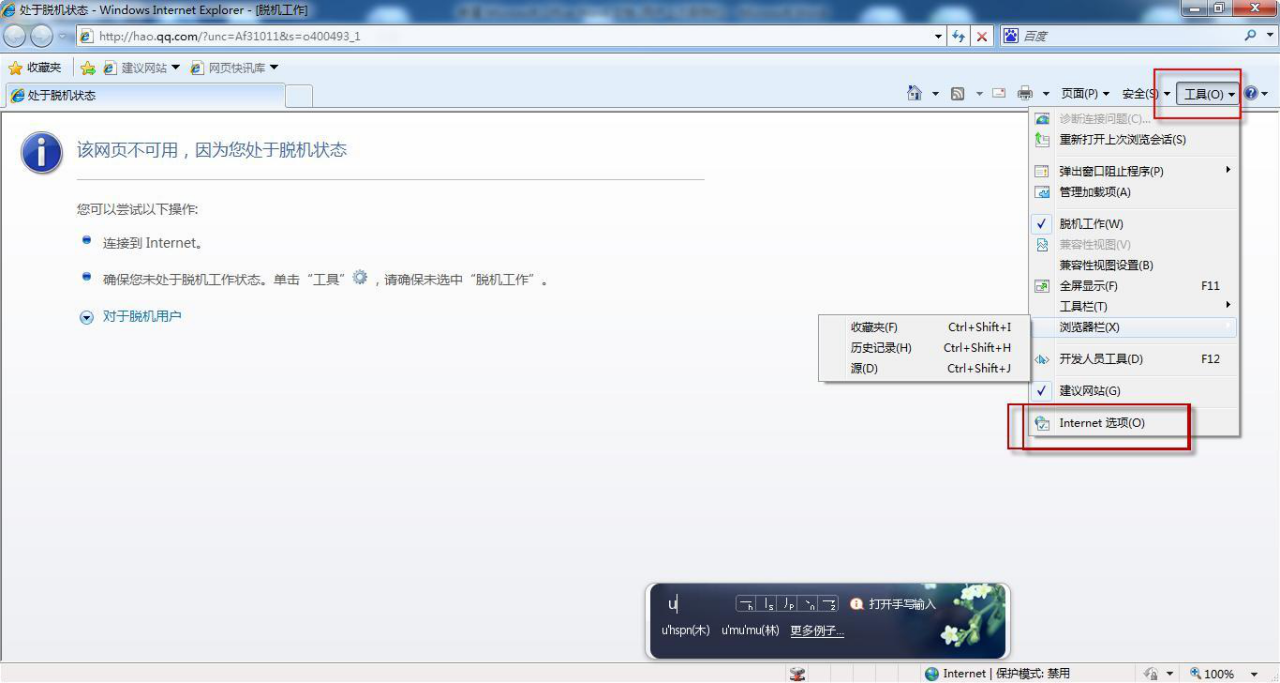The width and height of the screenshot is (1280, 683).
Task: Click the Help question mark icon
Action: (x=1250, y=93)
